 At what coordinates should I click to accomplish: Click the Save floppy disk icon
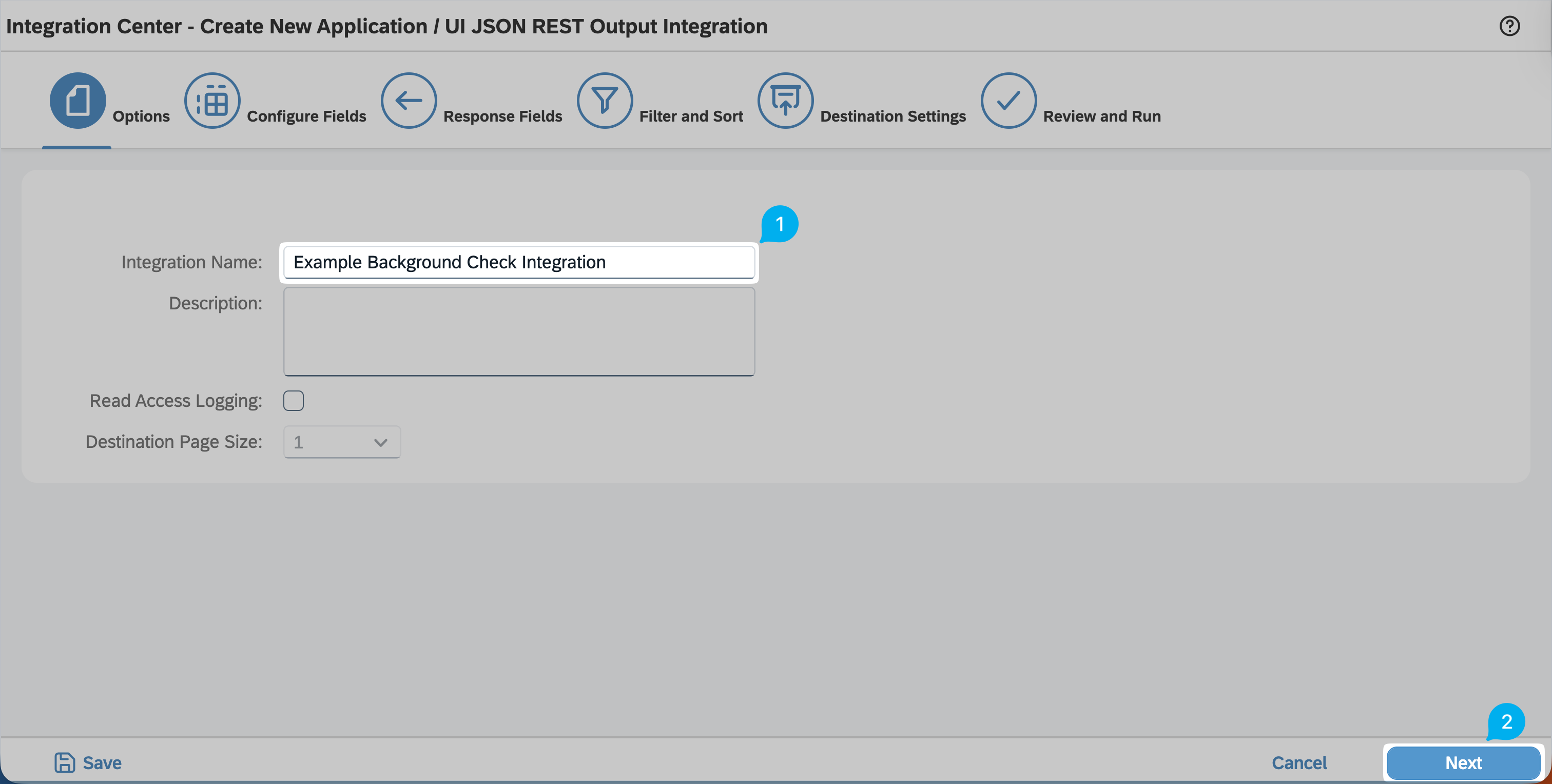coord(65,762)
